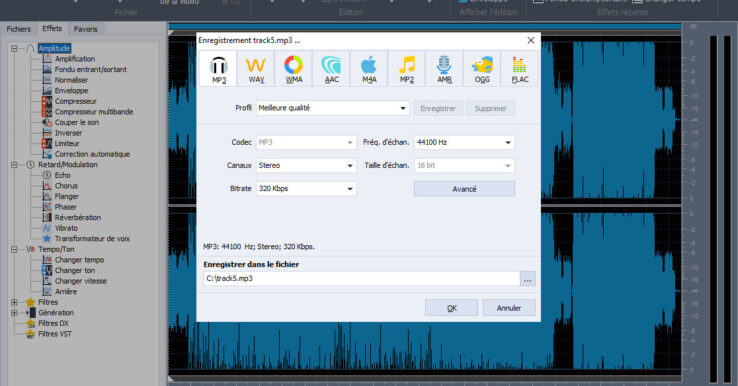The width and height of the screenshot is (738, 386).
Task: Open the Fréq. d'échan. dropdown
Action: click(464, 142)
